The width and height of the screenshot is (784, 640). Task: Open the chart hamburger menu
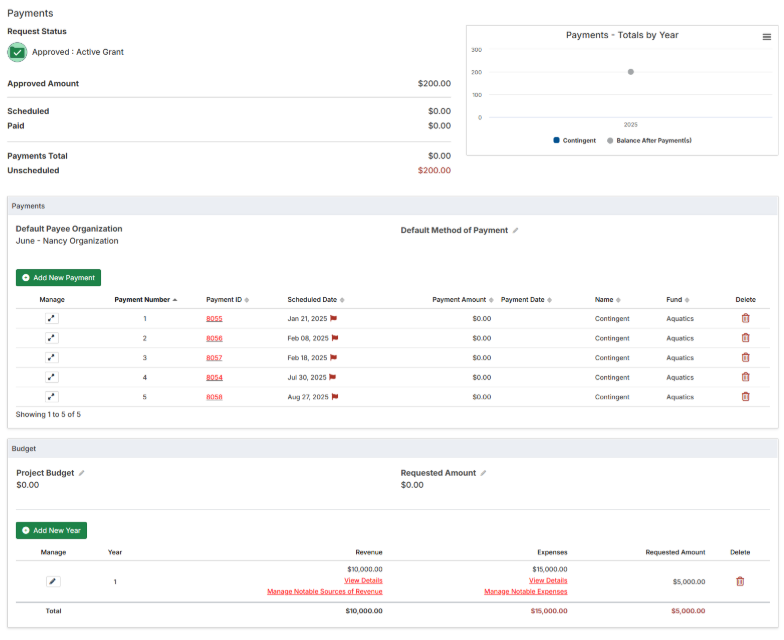[766, 37]
